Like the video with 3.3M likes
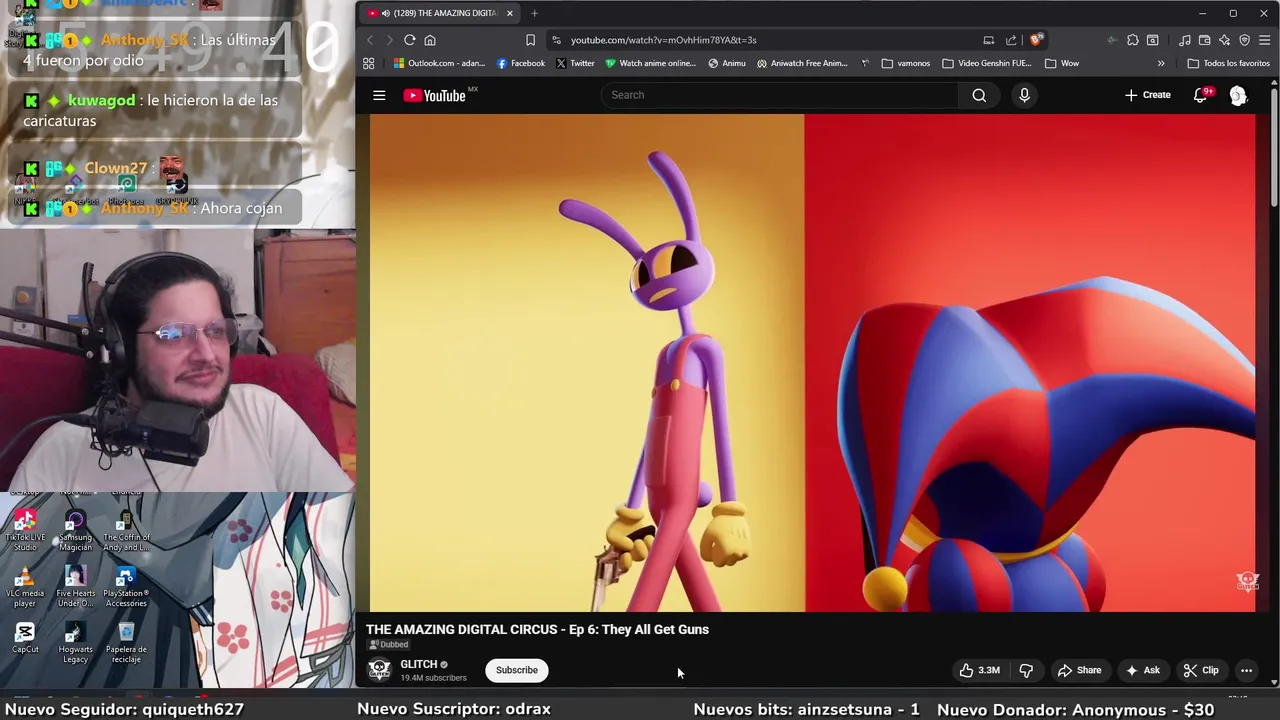1280x720 pixels. point(980,670)
